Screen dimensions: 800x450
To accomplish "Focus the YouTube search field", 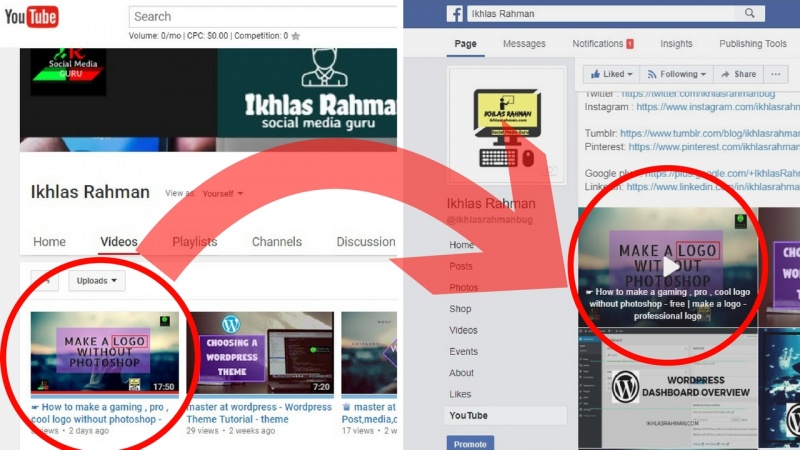I will pyautogui.click(x=263, y=17).
